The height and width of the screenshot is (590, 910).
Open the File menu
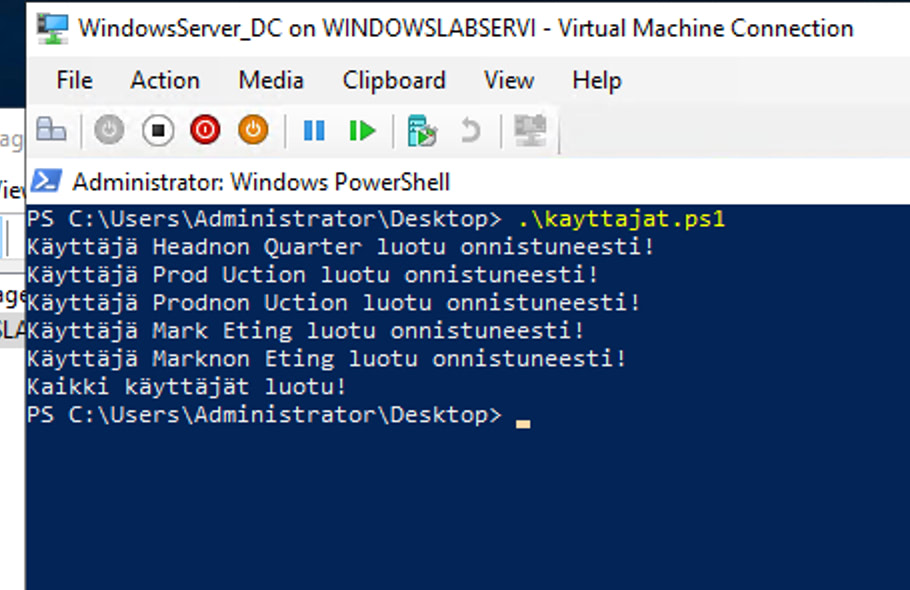click(74, 80)
